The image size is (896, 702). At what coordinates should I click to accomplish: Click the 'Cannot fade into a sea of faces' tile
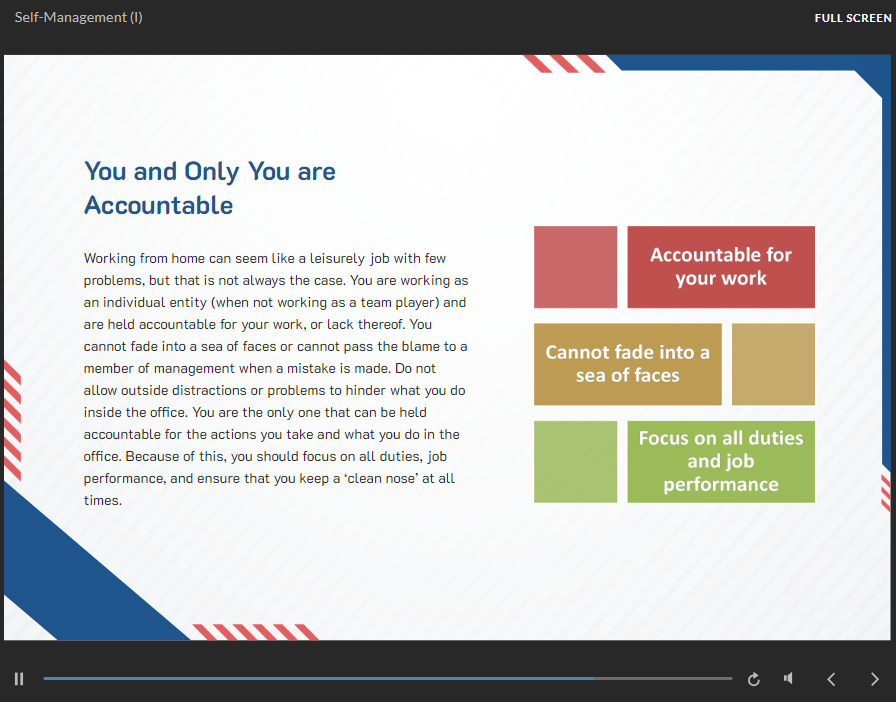coord(627,364)
